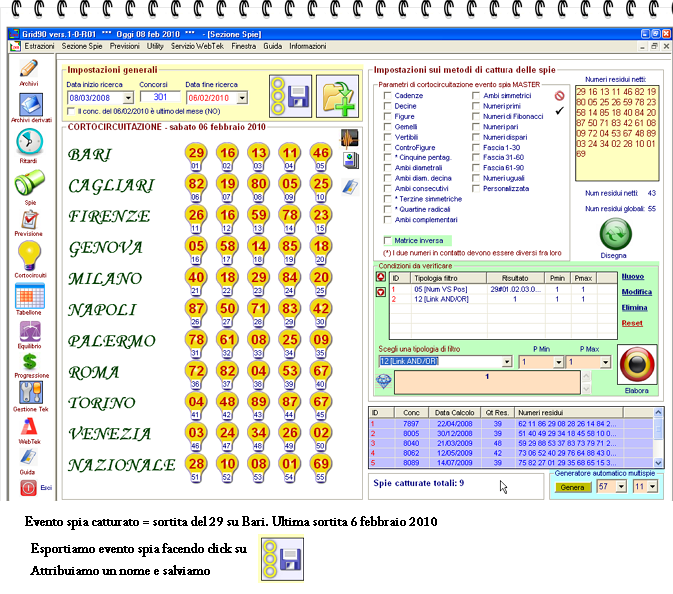Viewport: 673px width, 594px height.
Task: Open the WebTek sidebar icon
Action: point(30,427)
